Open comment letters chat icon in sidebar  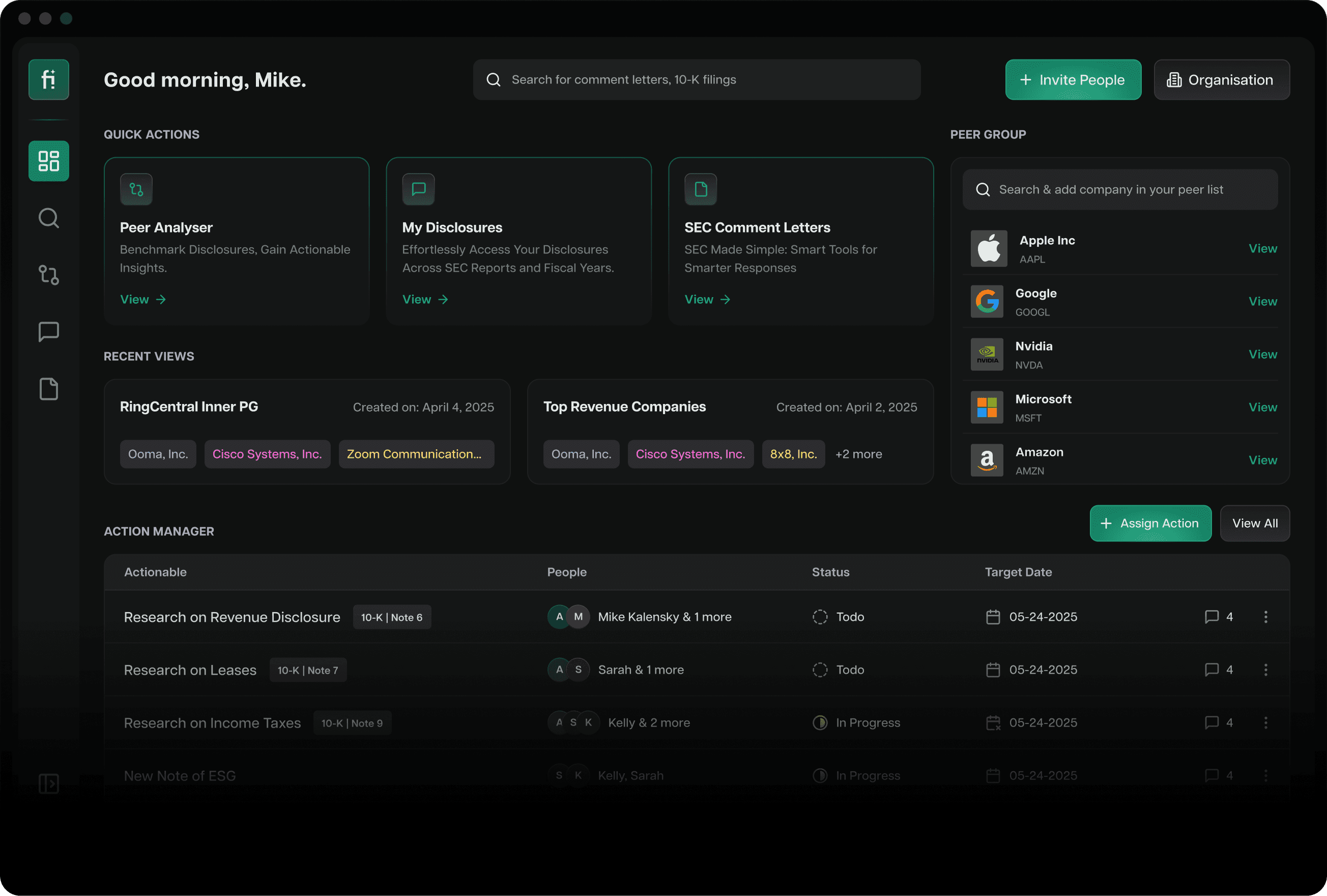(x=48, y=332)
